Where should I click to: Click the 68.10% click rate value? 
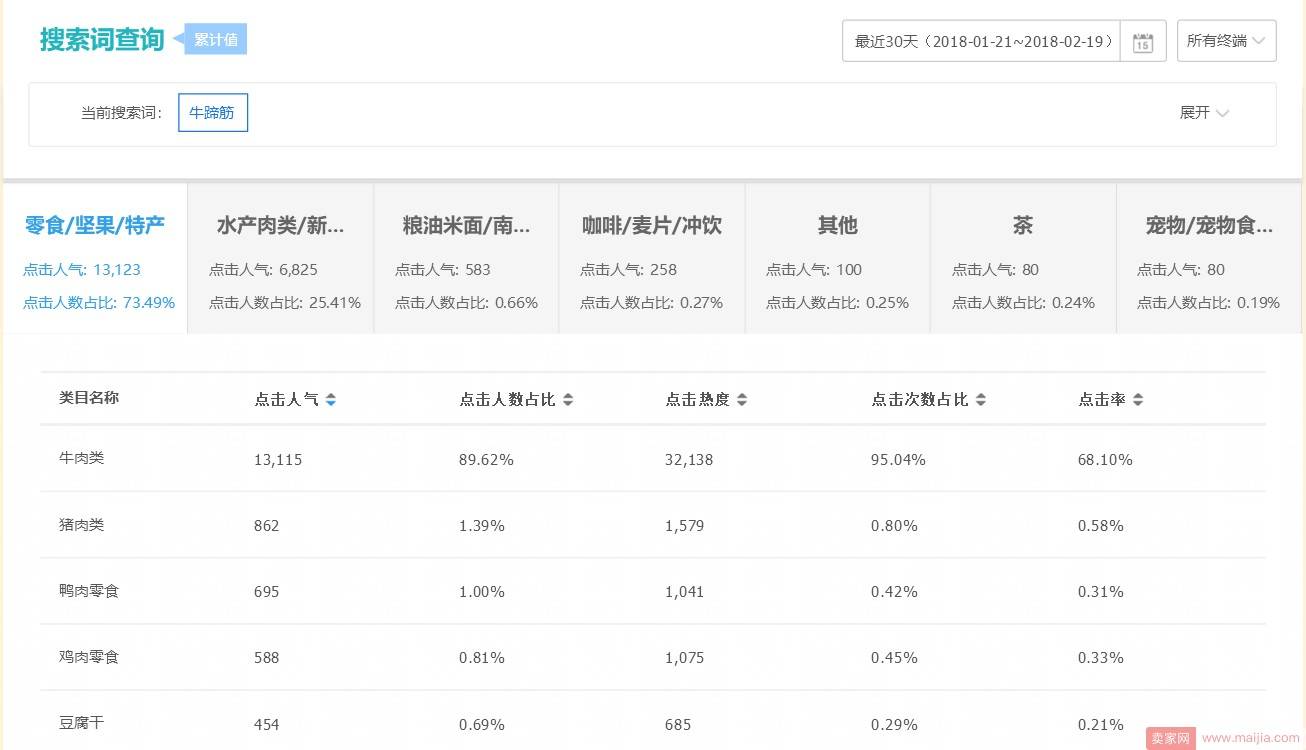pos(1105,460)
